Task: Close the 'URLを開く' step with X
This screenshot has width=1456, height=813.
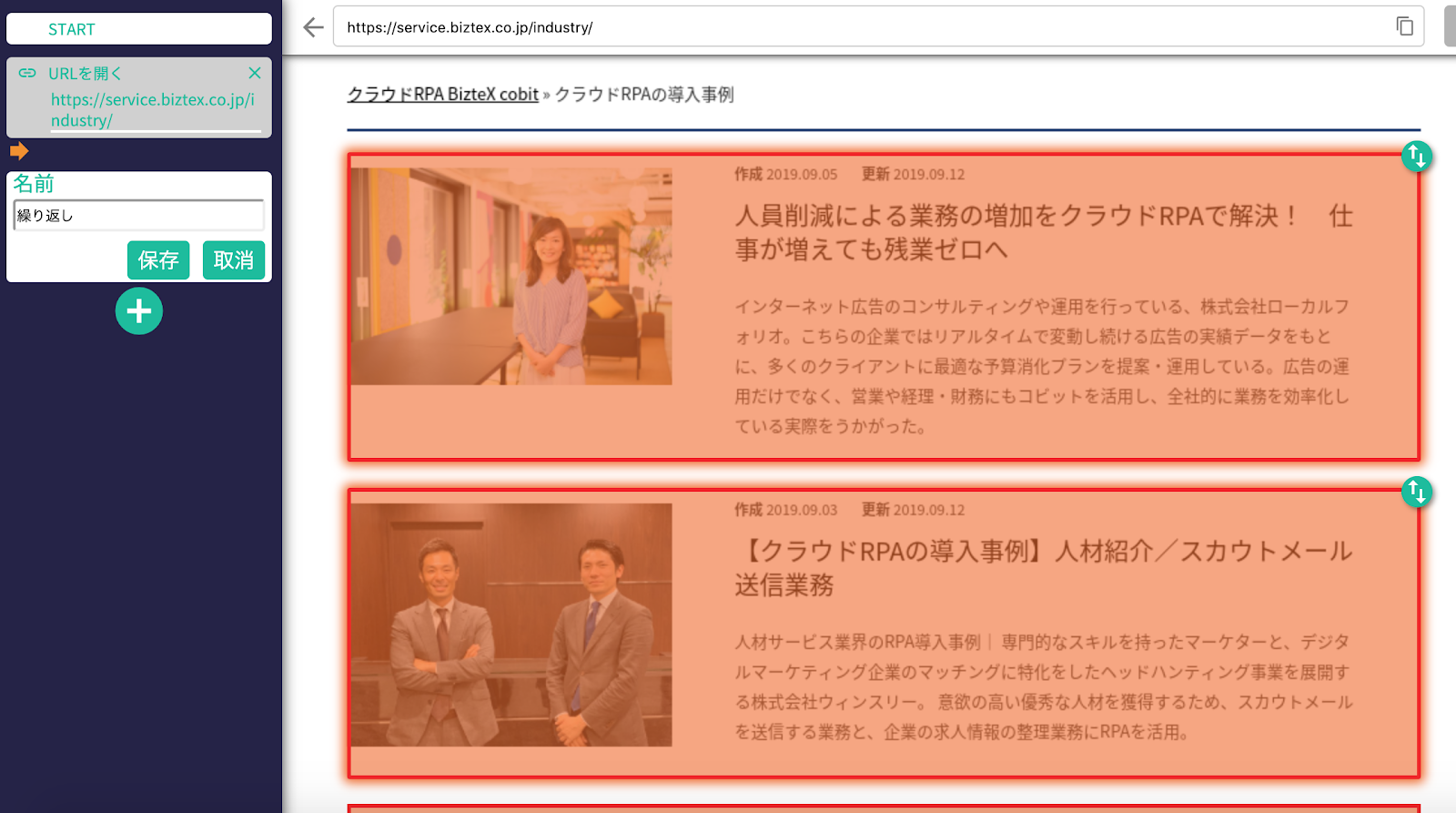Action: click(x=255, y=73)
